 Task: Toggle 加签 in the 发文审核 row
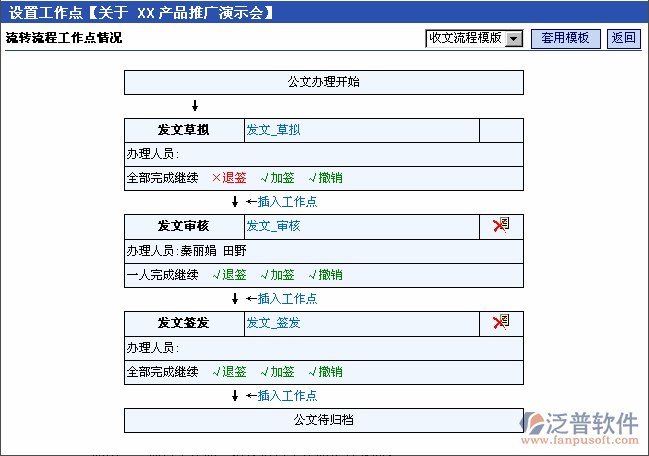[x=277, y=275]
